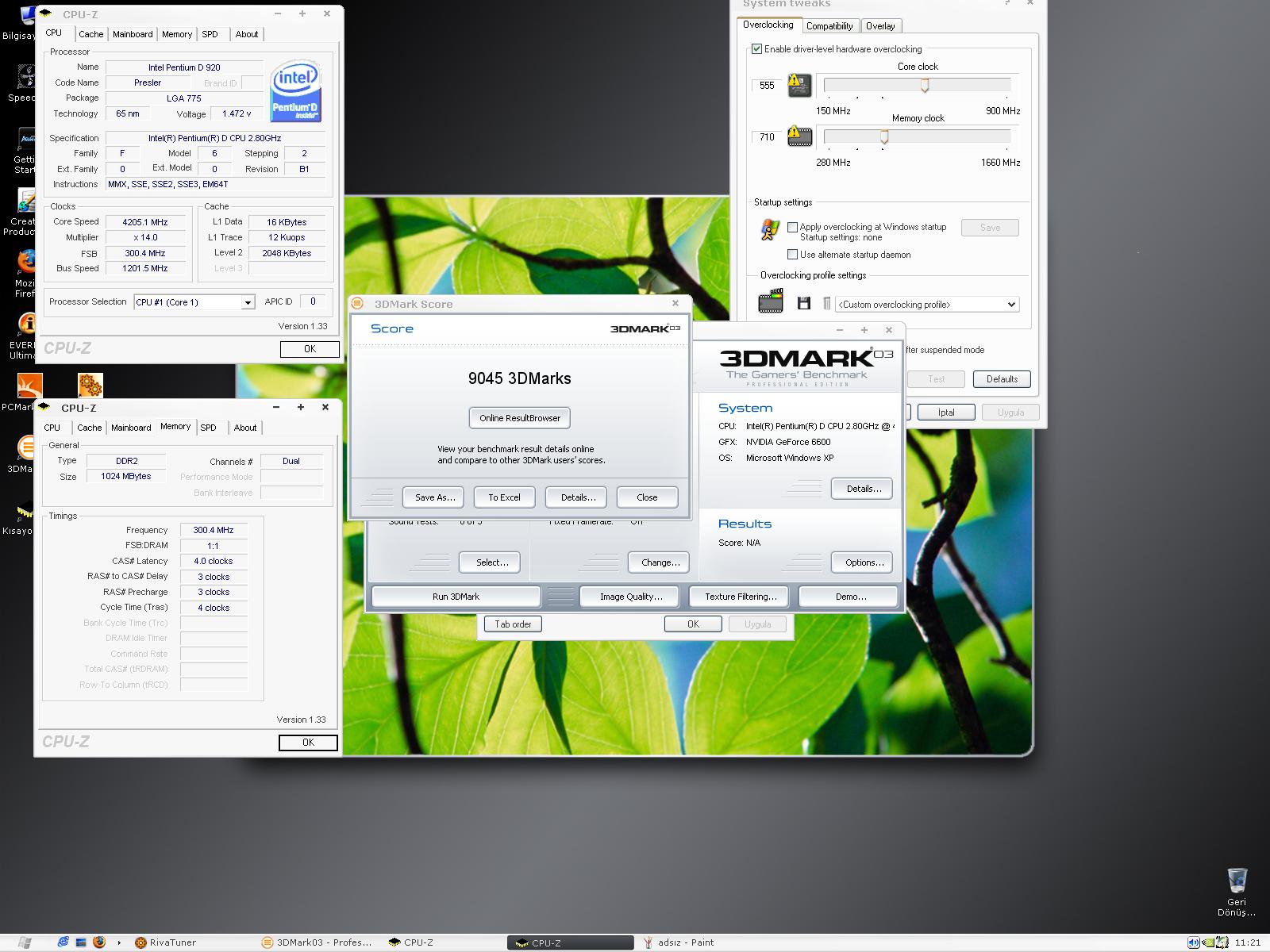Click the taskbar clock showing 11:21
The image size is (1270, 952).
coord(1248,942)
